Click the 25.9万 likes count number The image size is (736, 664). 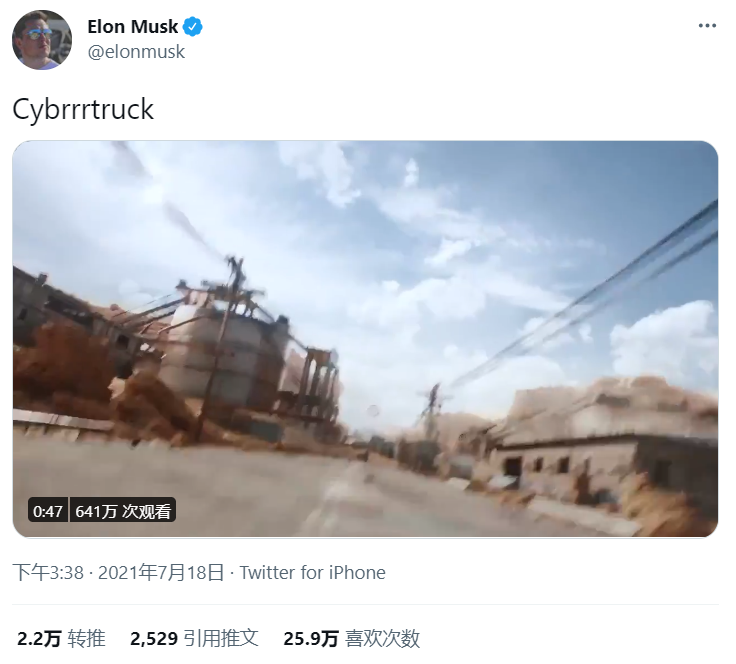click(311, 639)
